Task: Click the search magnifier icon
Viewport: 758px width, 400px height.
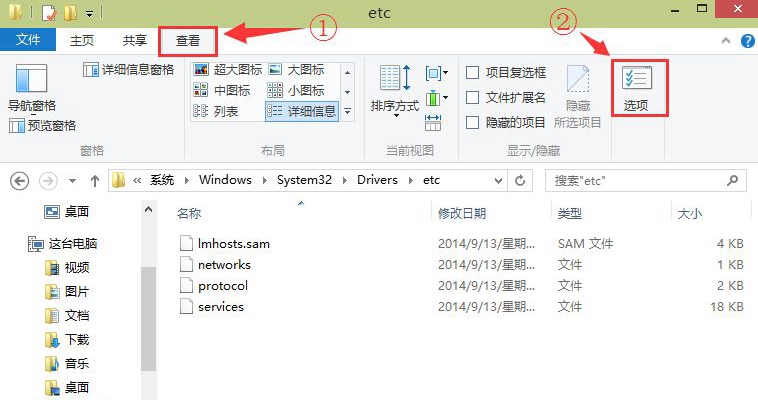Action: coord(732,180)
